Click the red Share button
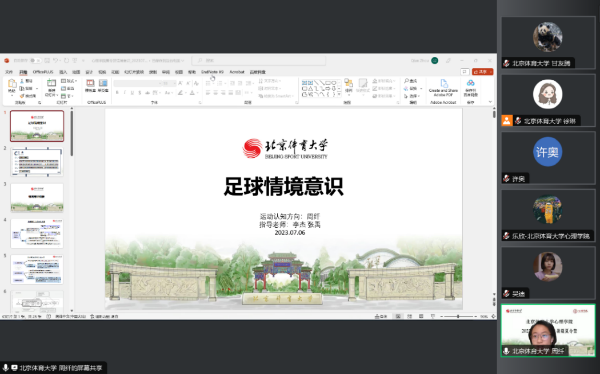The width and height of the screenshot is (600, 374). pos(483,72)
